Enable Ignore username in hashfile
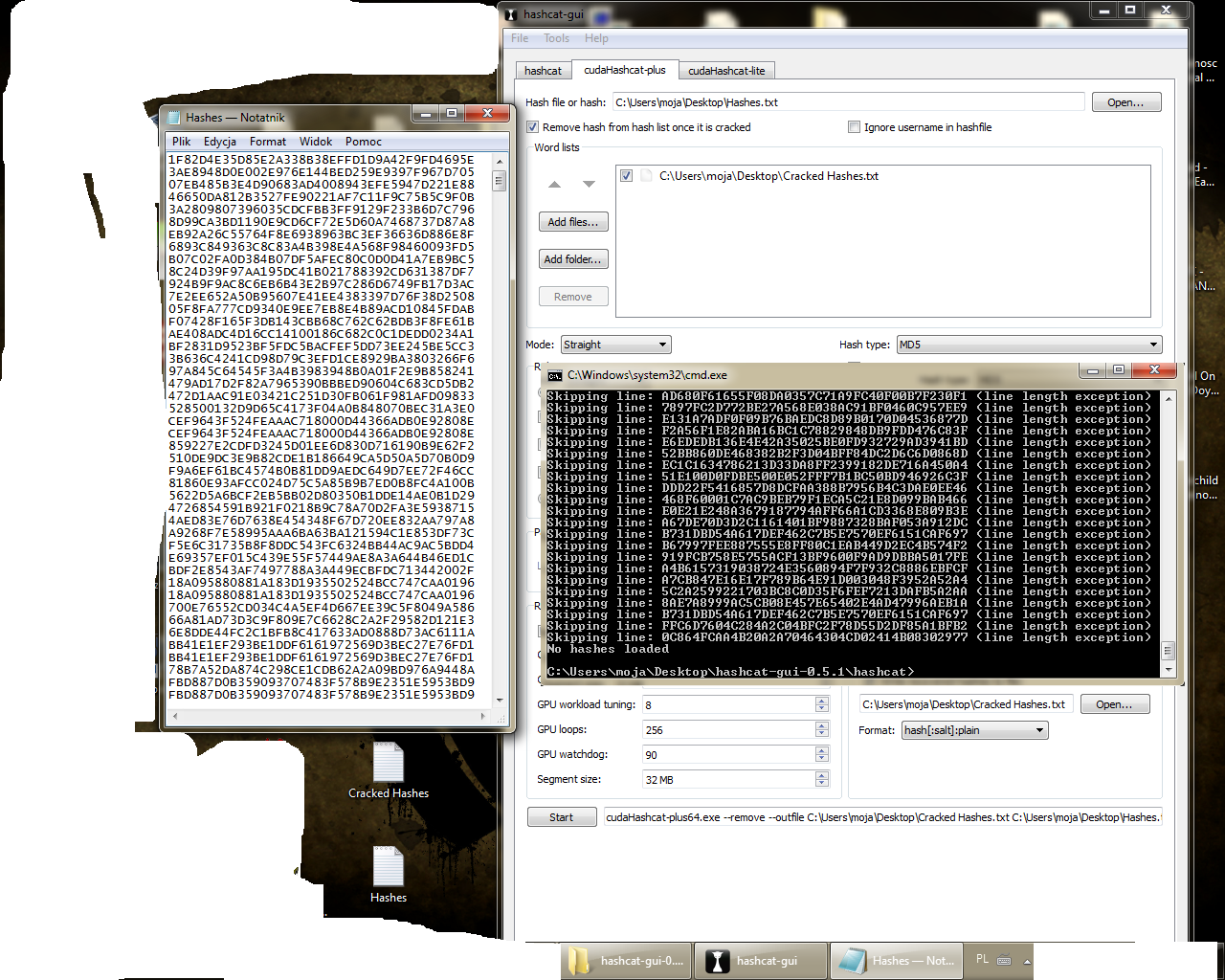This screenshot has height=980, width=1225. tap(854, 127)
